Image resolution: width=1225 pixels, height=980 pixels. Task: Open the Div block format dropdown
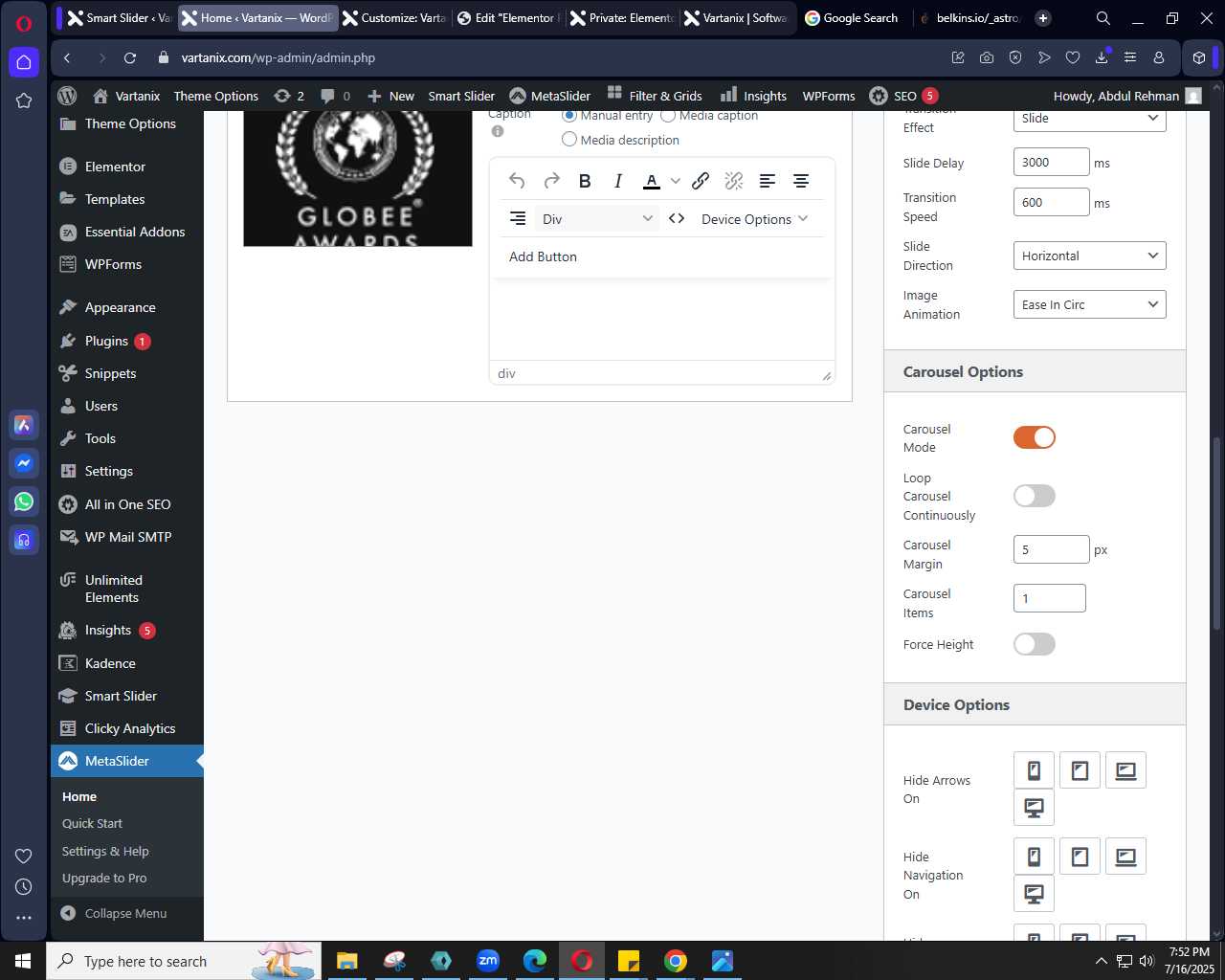pos(597,219)
